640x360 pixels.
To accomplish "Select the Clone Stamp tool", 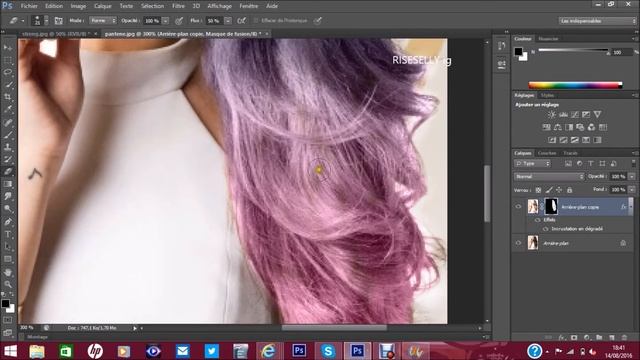I will [8, 147].
